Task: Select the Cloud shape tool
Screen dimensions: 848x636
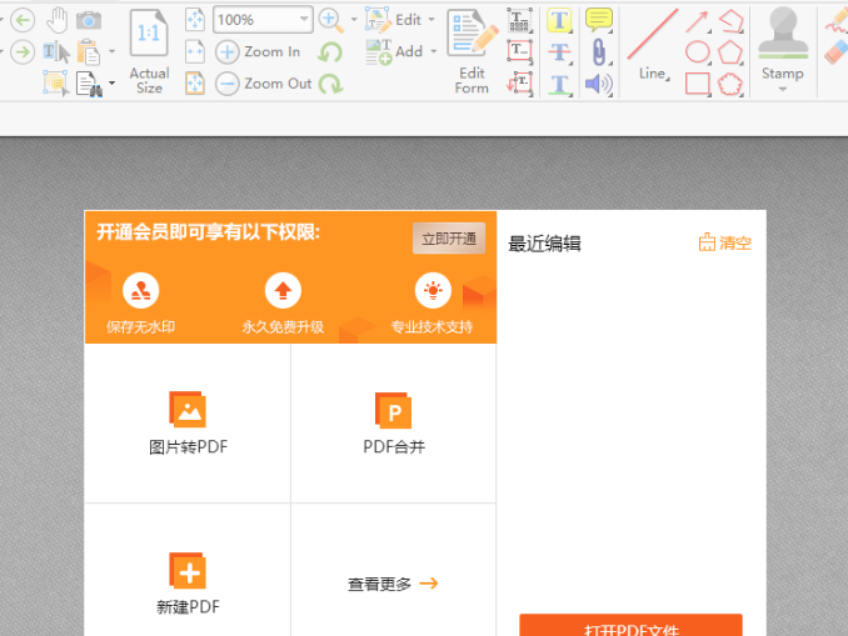Action: [x=731, y=84]
